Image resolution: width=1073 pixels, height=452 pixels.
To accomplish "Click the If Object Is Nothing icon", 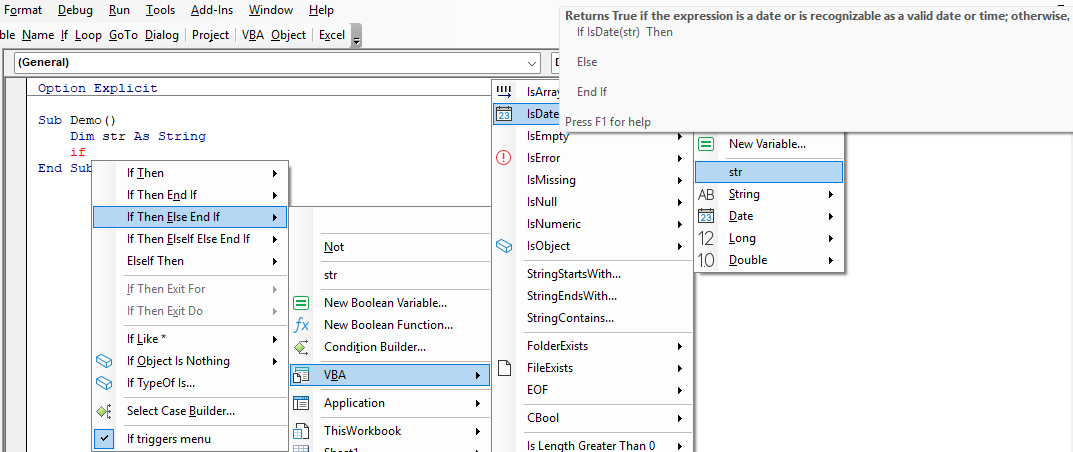I will coord(103,360).
